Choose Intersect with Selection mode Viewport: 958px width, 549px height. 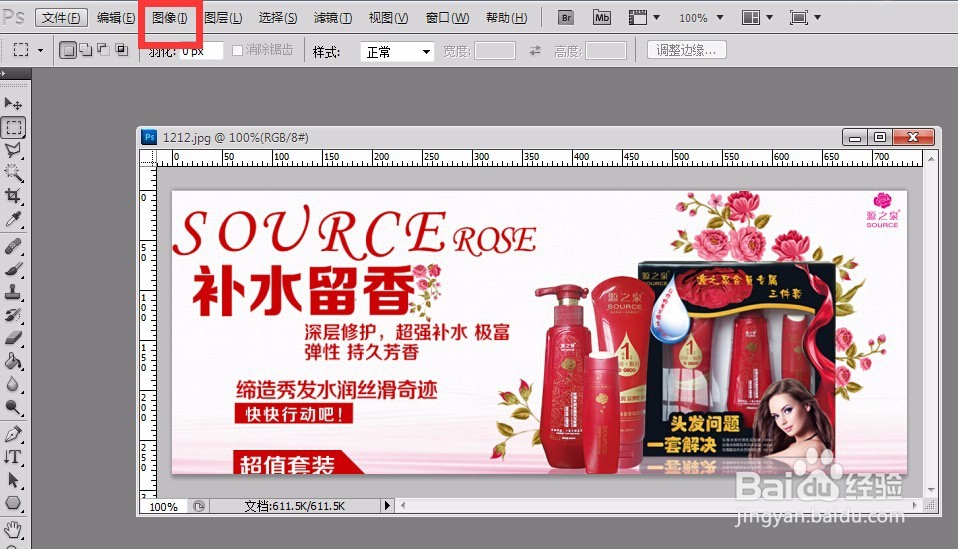(x=122, y=50)
